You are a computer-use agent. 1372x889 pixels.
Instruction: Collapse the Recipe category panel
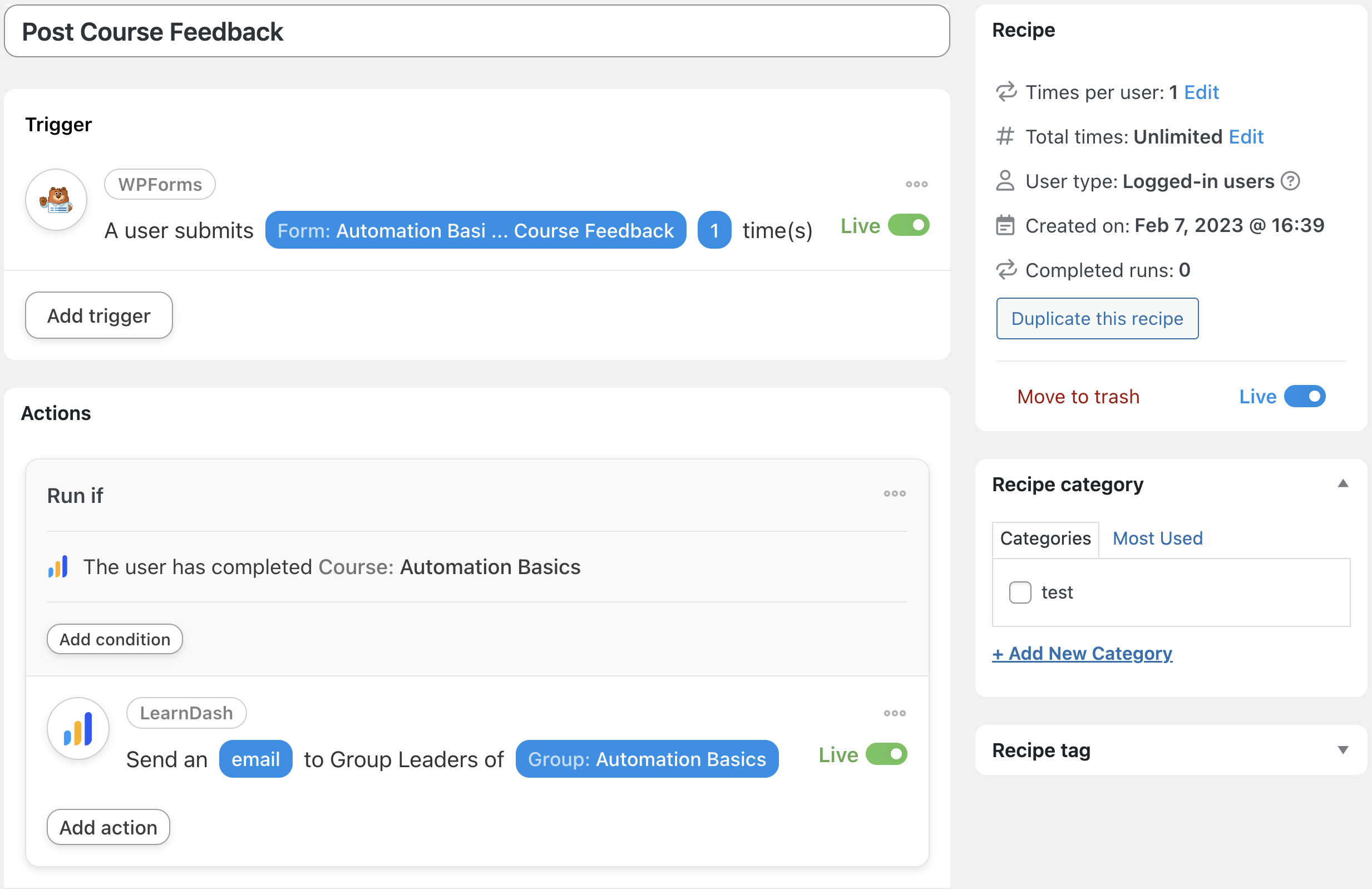pos(1343,483)
